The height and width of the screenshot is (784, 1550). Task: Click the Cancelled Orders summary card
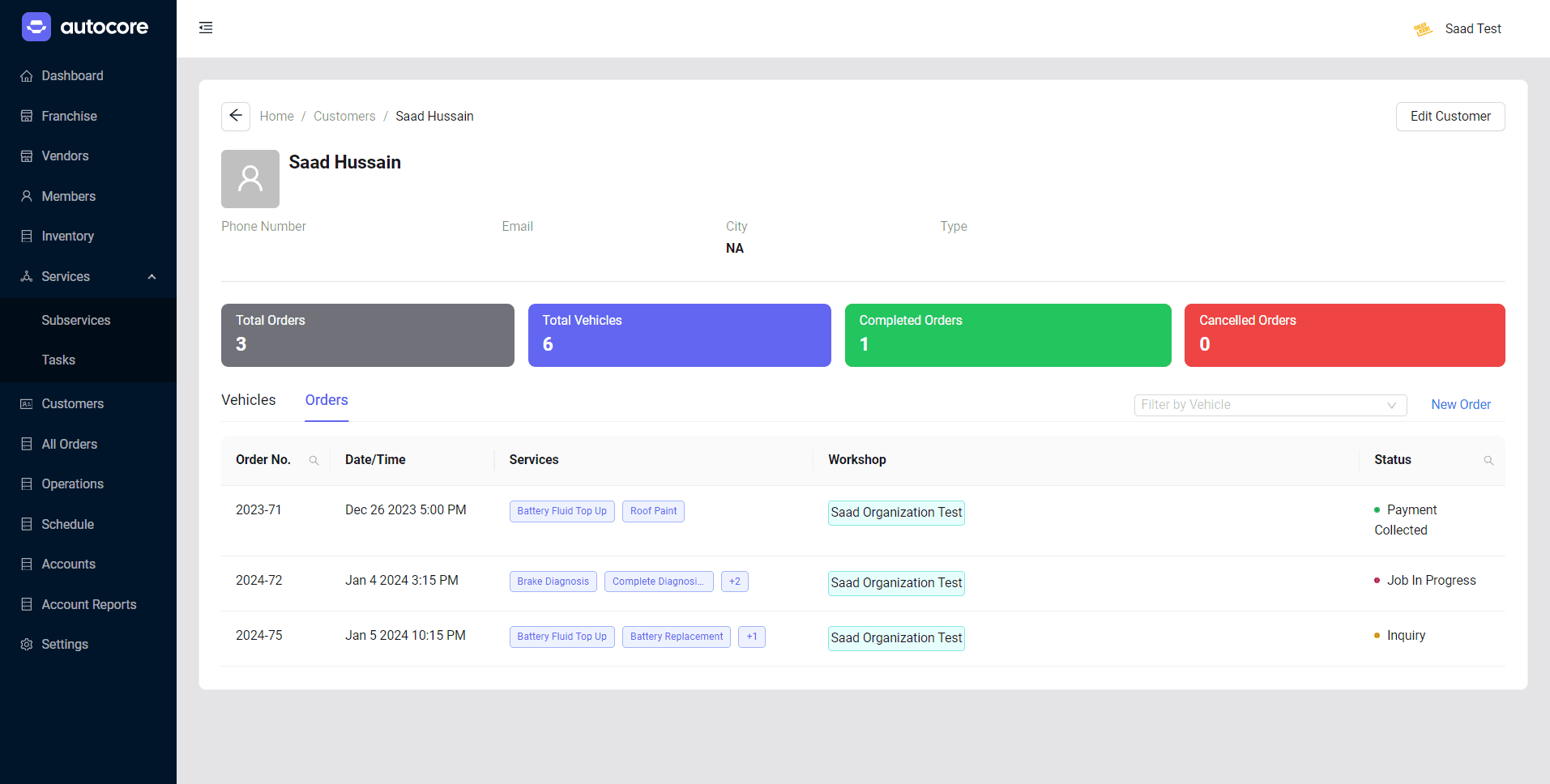(x=1345, y=335)
